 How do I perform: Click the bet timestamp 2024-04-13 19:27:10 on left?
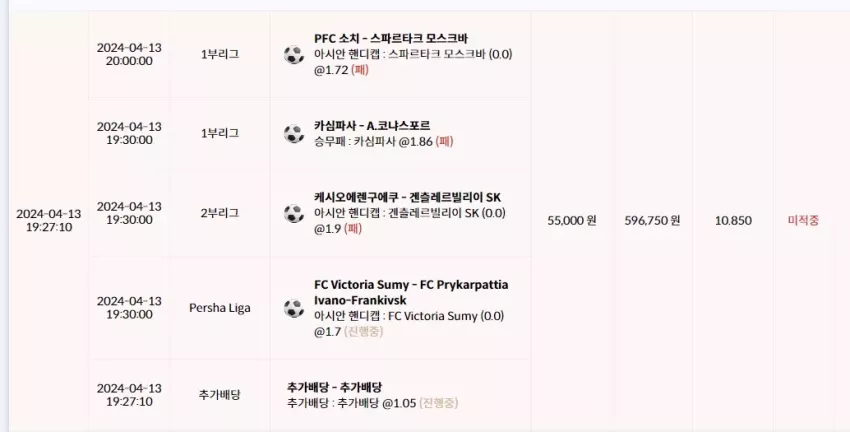49,220
